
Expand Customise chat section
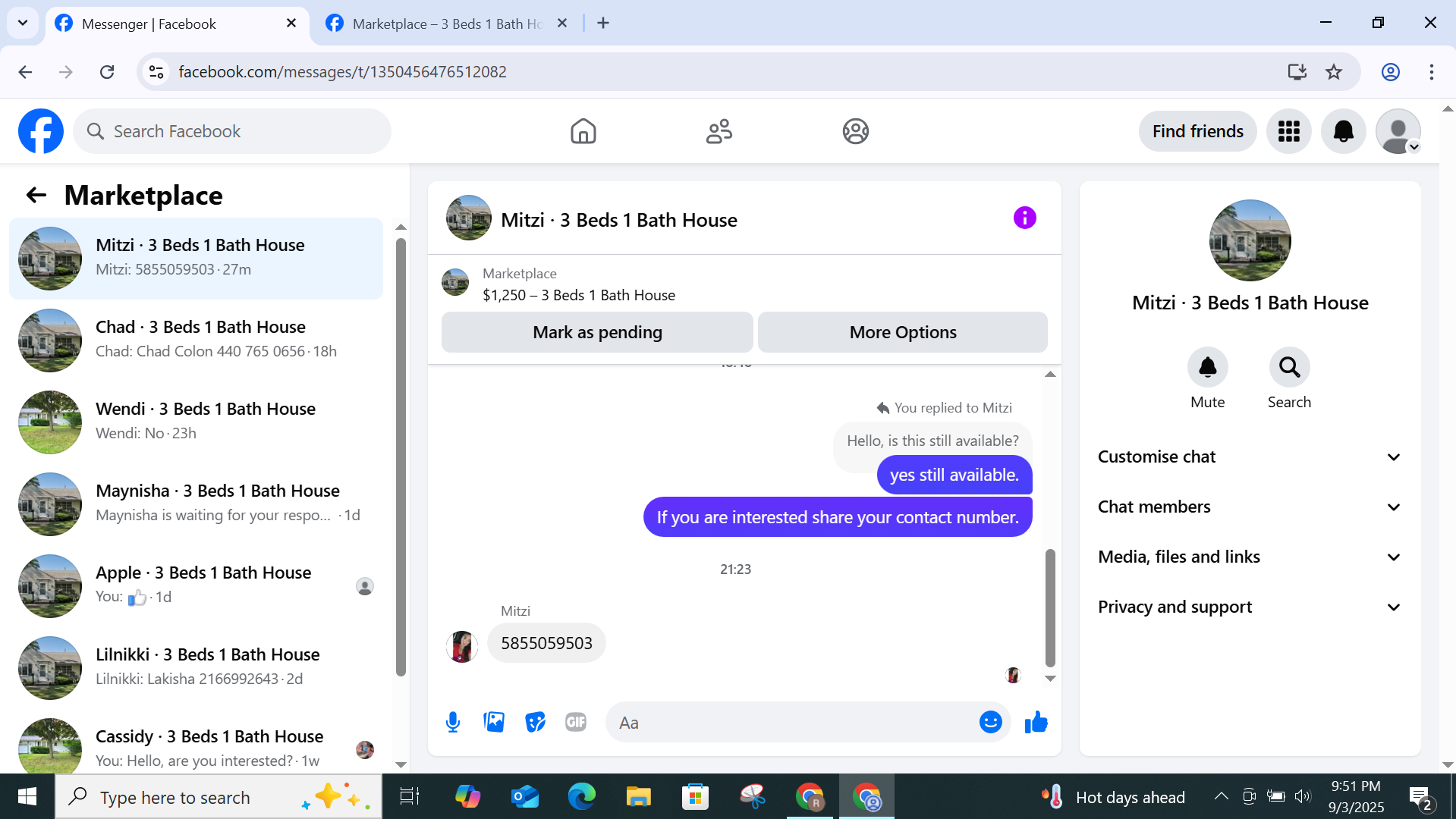pos(1250,457)
